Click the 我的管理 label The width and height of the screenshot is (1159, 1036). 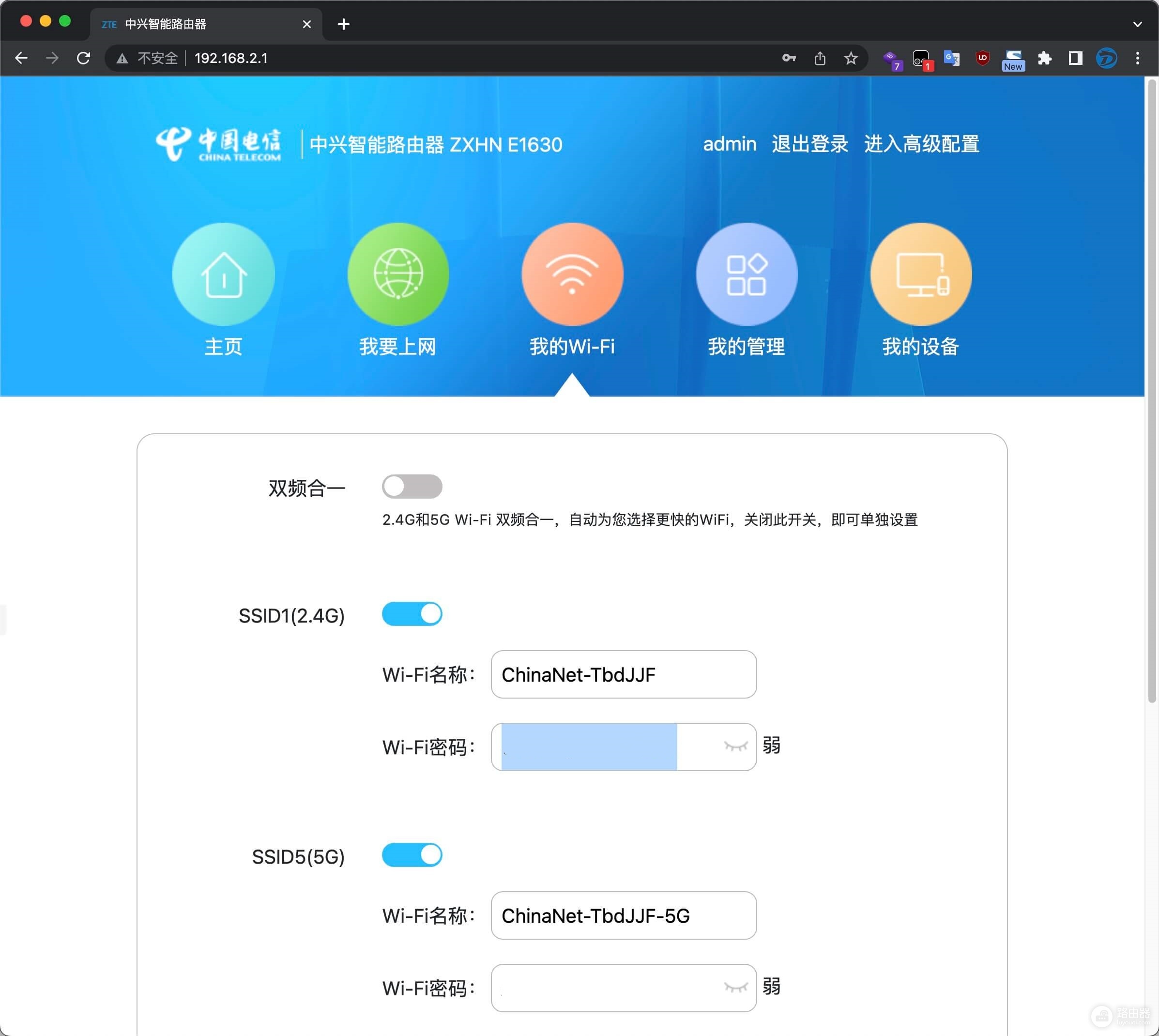point(747,347)
